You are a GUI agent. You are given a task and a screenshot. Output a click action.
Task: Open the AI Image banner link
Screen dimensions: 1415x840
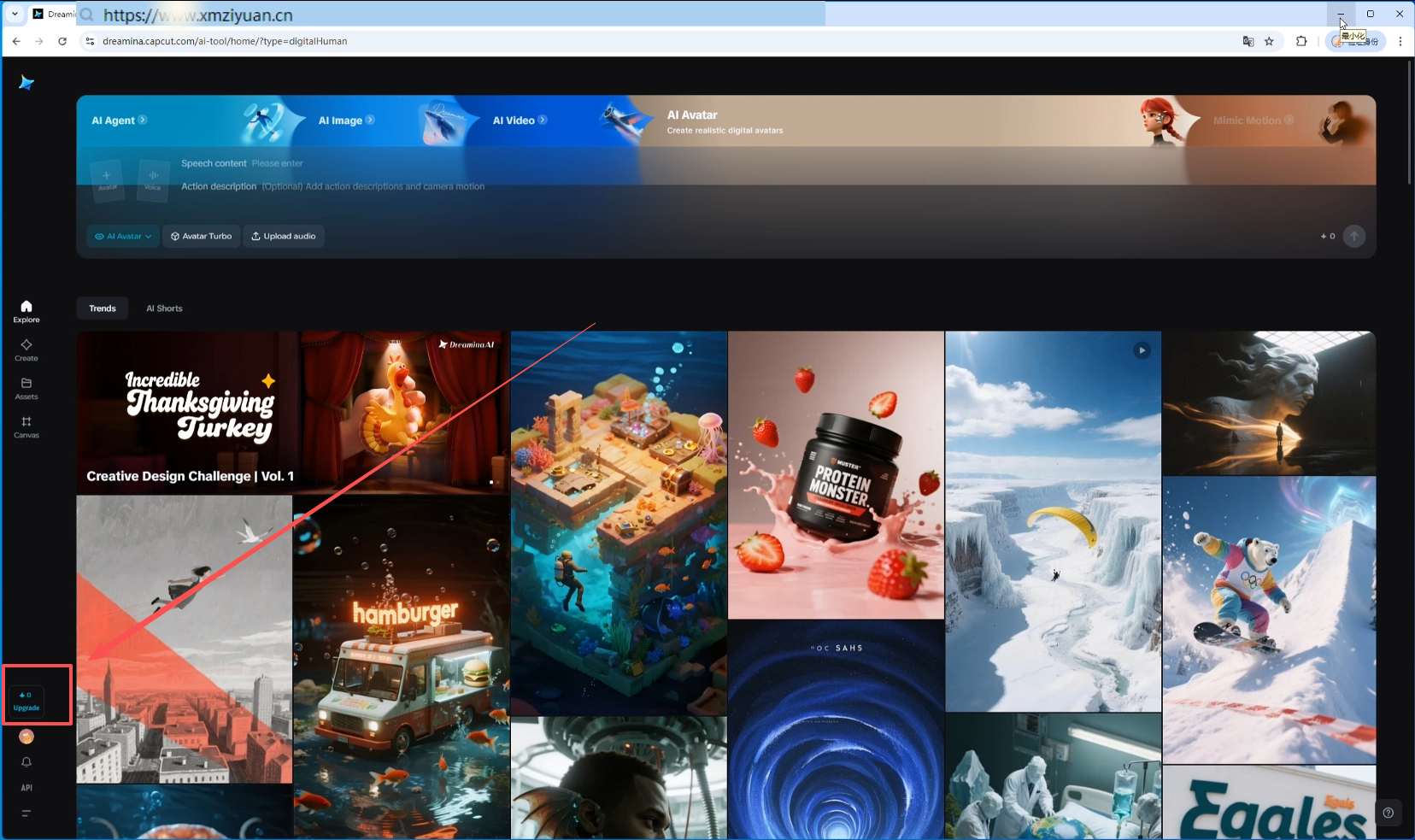pyautogui.click(x=346, y=120)
